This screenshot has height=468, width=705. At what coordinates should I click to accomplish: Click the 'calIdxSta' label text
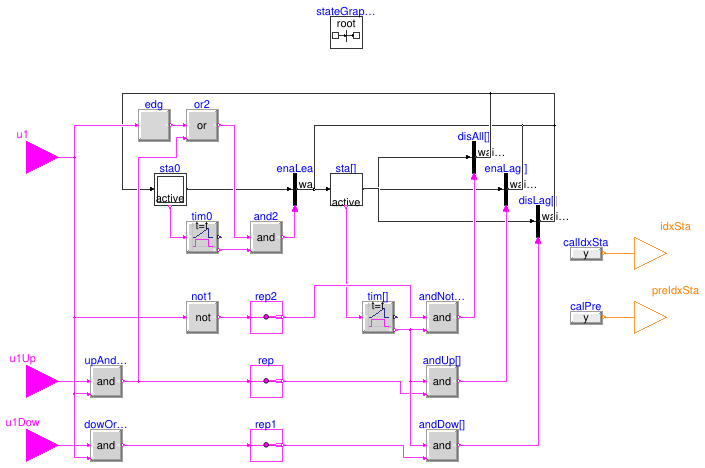pos(585,242)
